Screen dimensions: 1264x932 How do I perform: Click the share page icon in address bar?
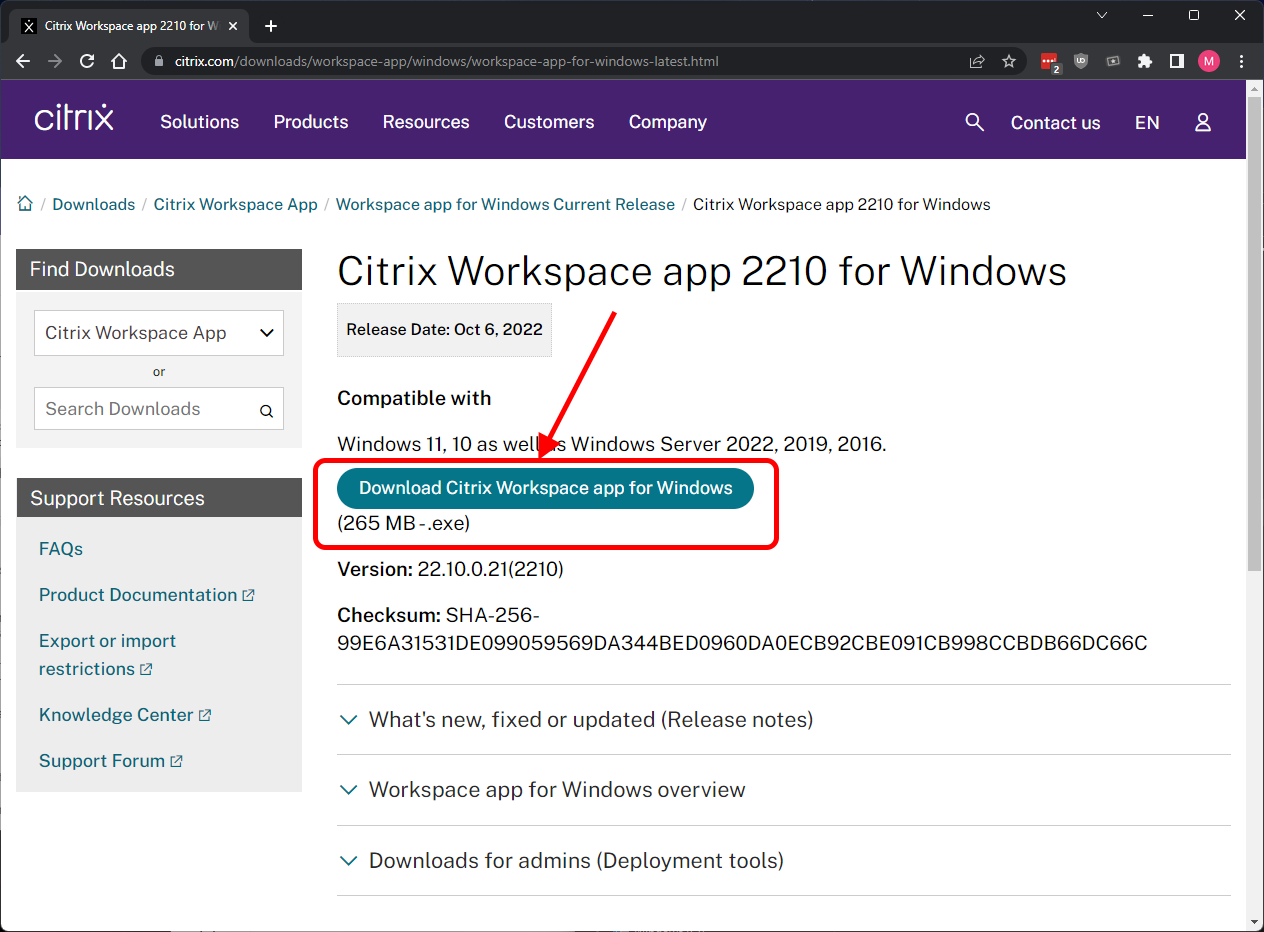click(977, 61)
